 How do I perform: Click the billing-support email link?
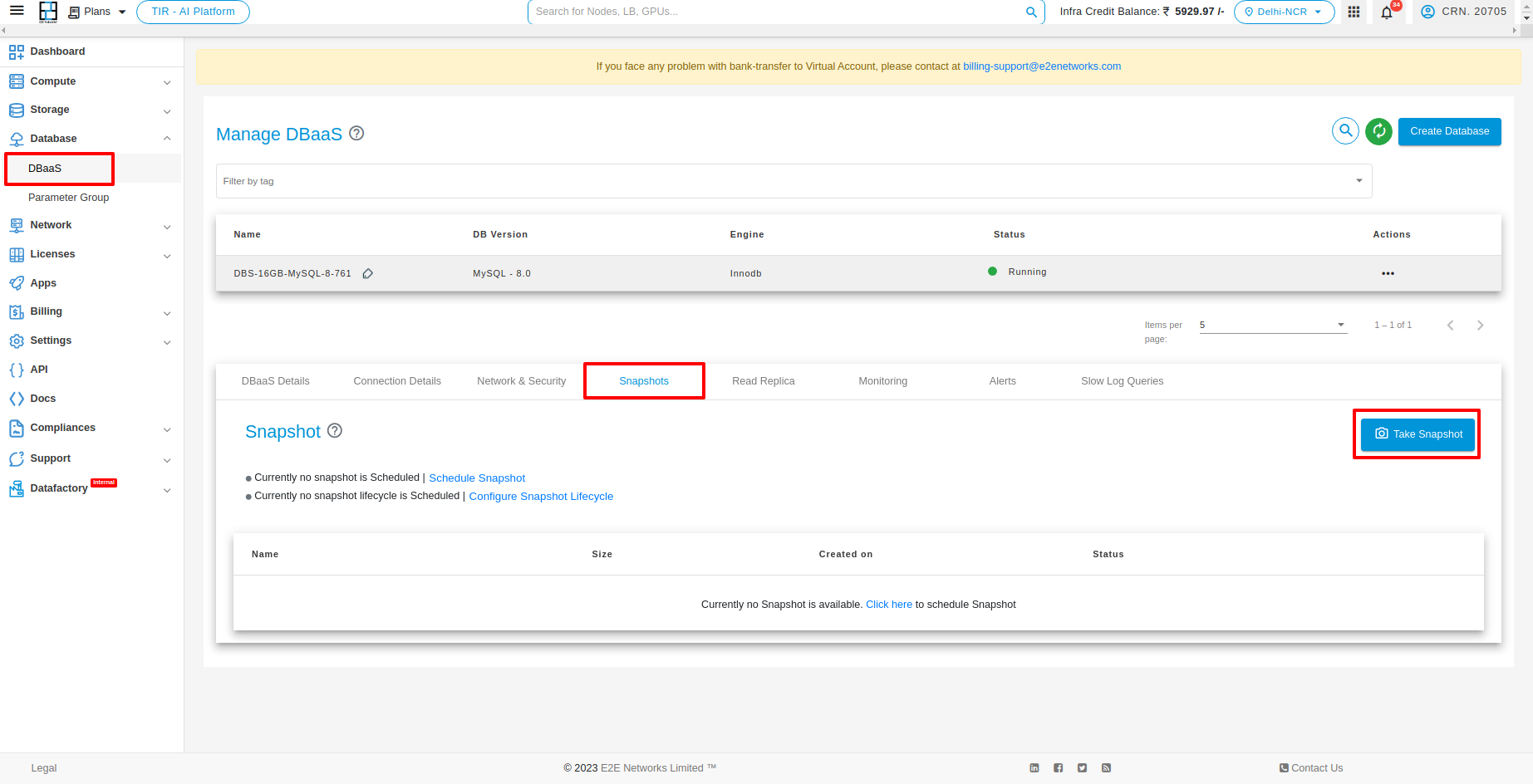tap(1042, 66)
